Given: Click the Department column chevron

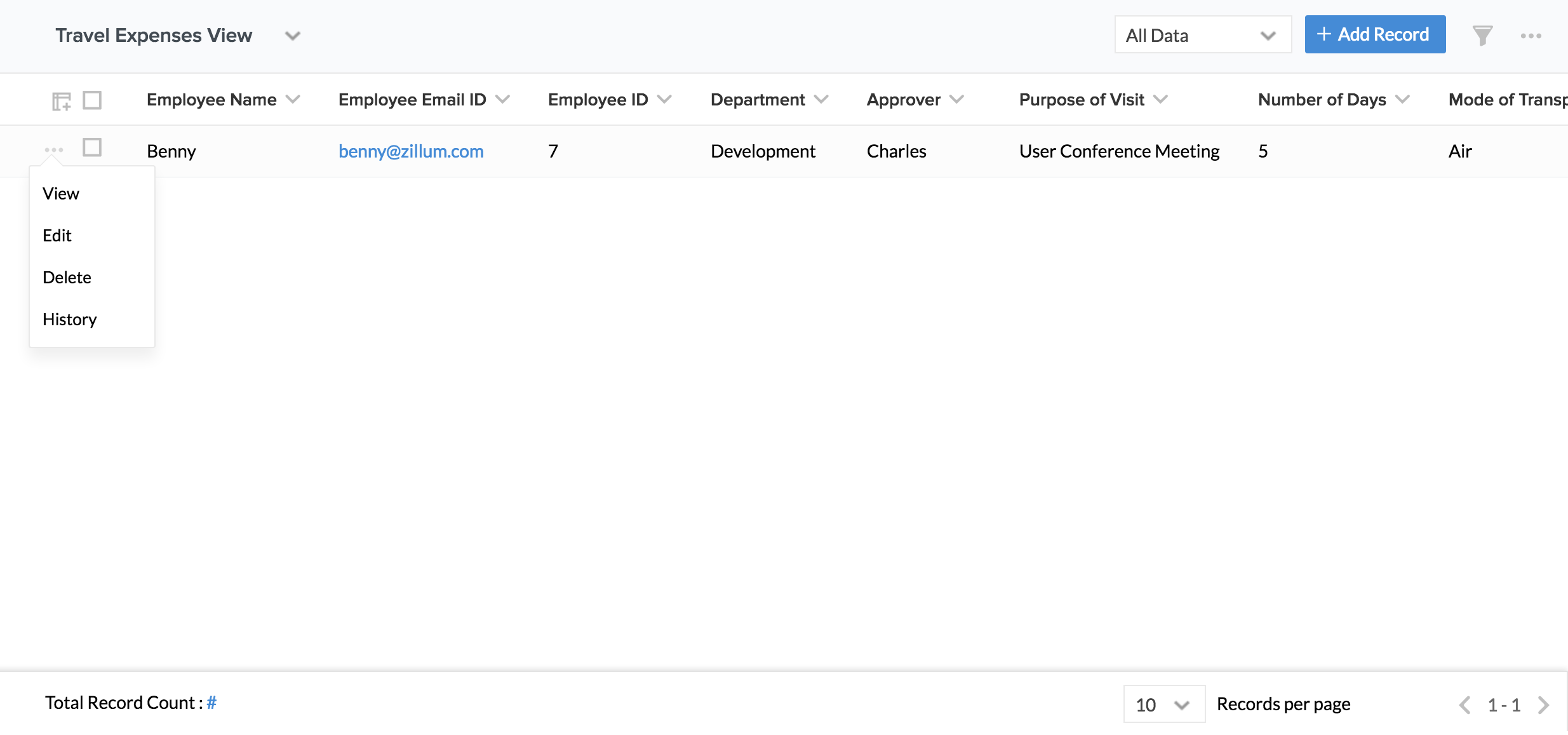Looking at the screenshot, I should [x=821, y=100].
